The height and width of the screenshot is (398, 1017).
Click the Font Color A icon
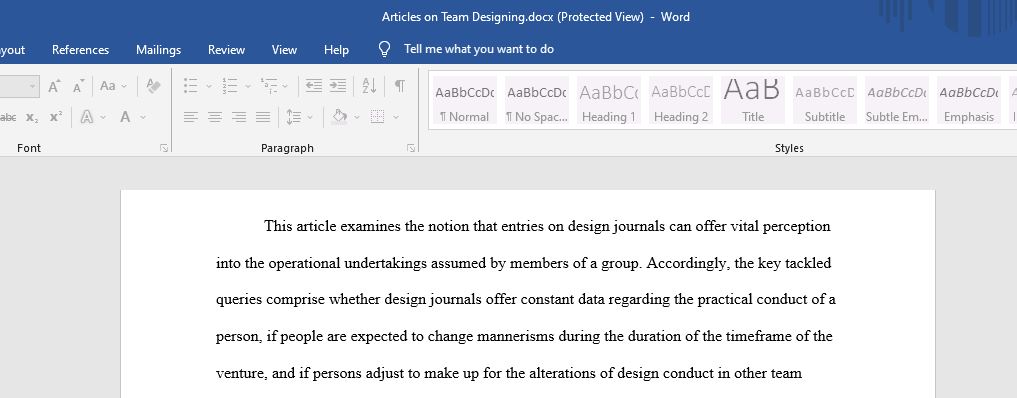pos(125,117)
